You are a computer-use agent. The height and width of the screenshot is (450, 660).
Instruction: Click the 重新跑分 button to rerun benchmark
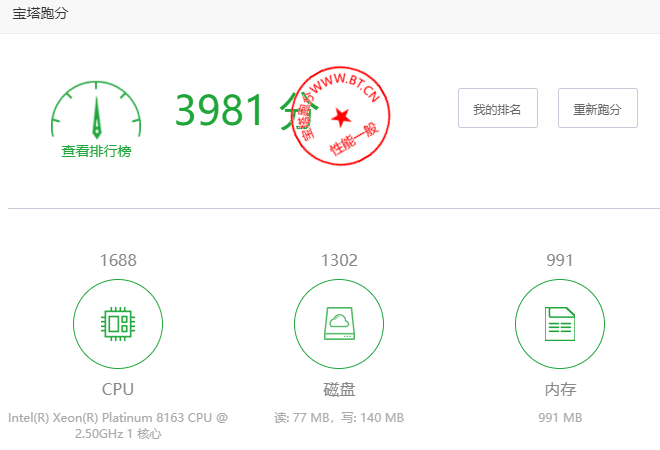pos(598,108)
